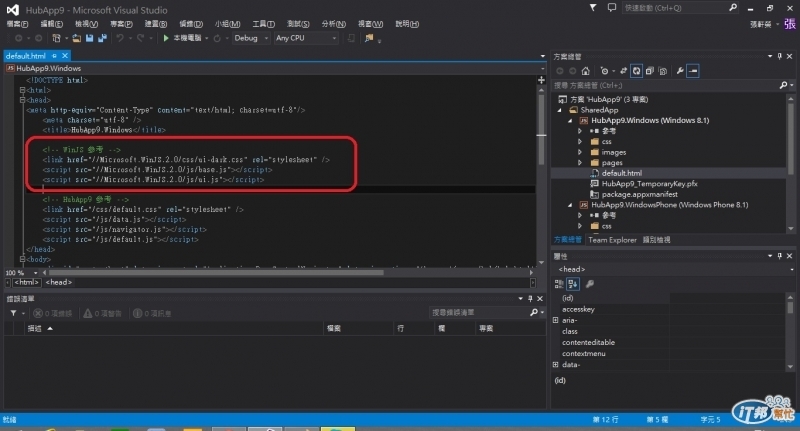Click the Redo arrow icon

tap(140, 38)
